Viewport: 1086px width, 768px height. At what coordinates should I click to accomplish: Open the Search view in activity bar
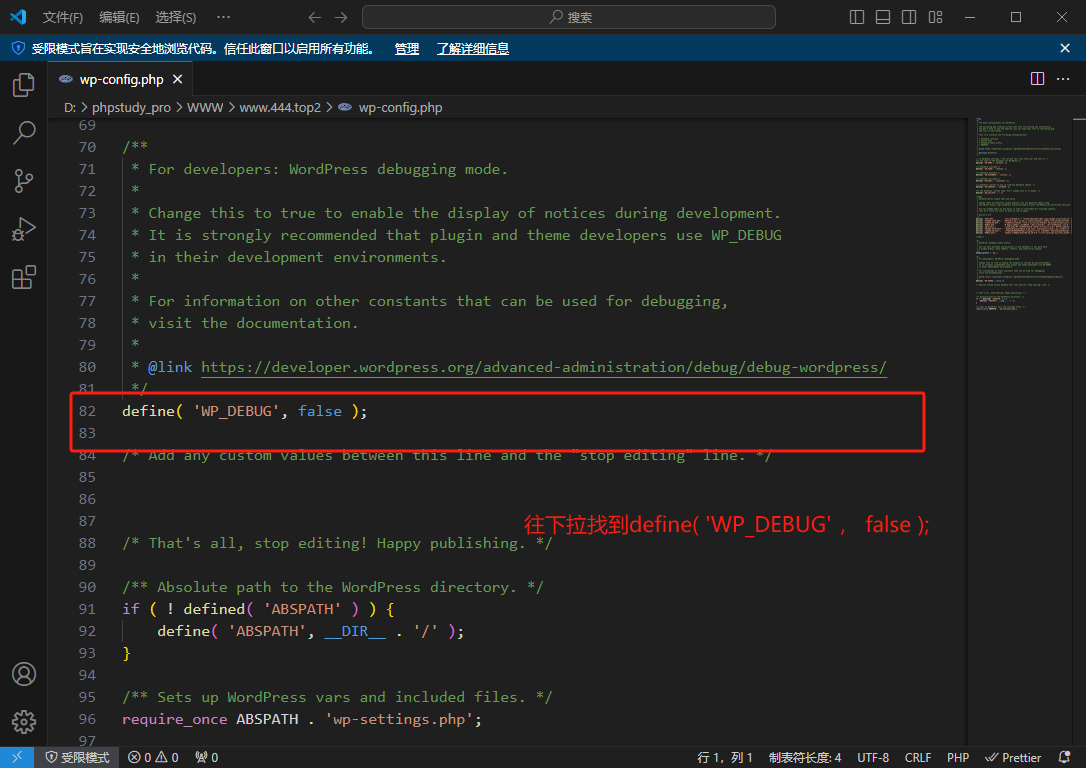tap(24, 132)
